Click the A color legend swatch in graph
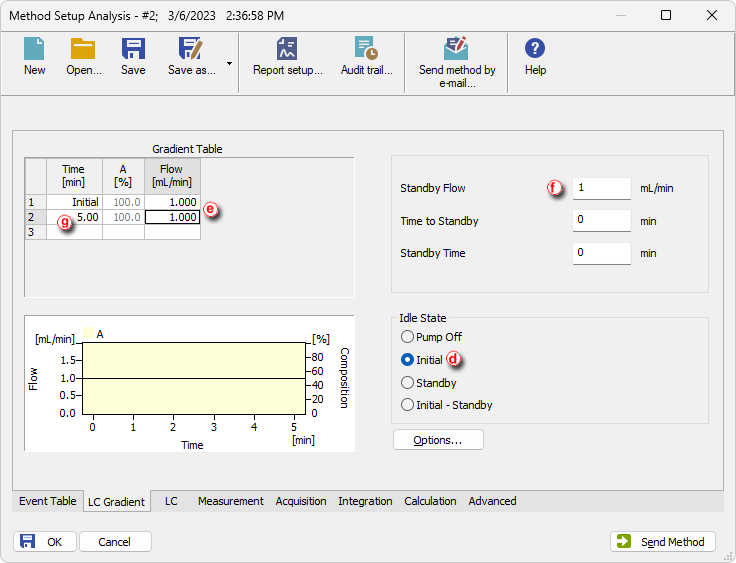Screen dimensions: 736x563 point(88,333)
